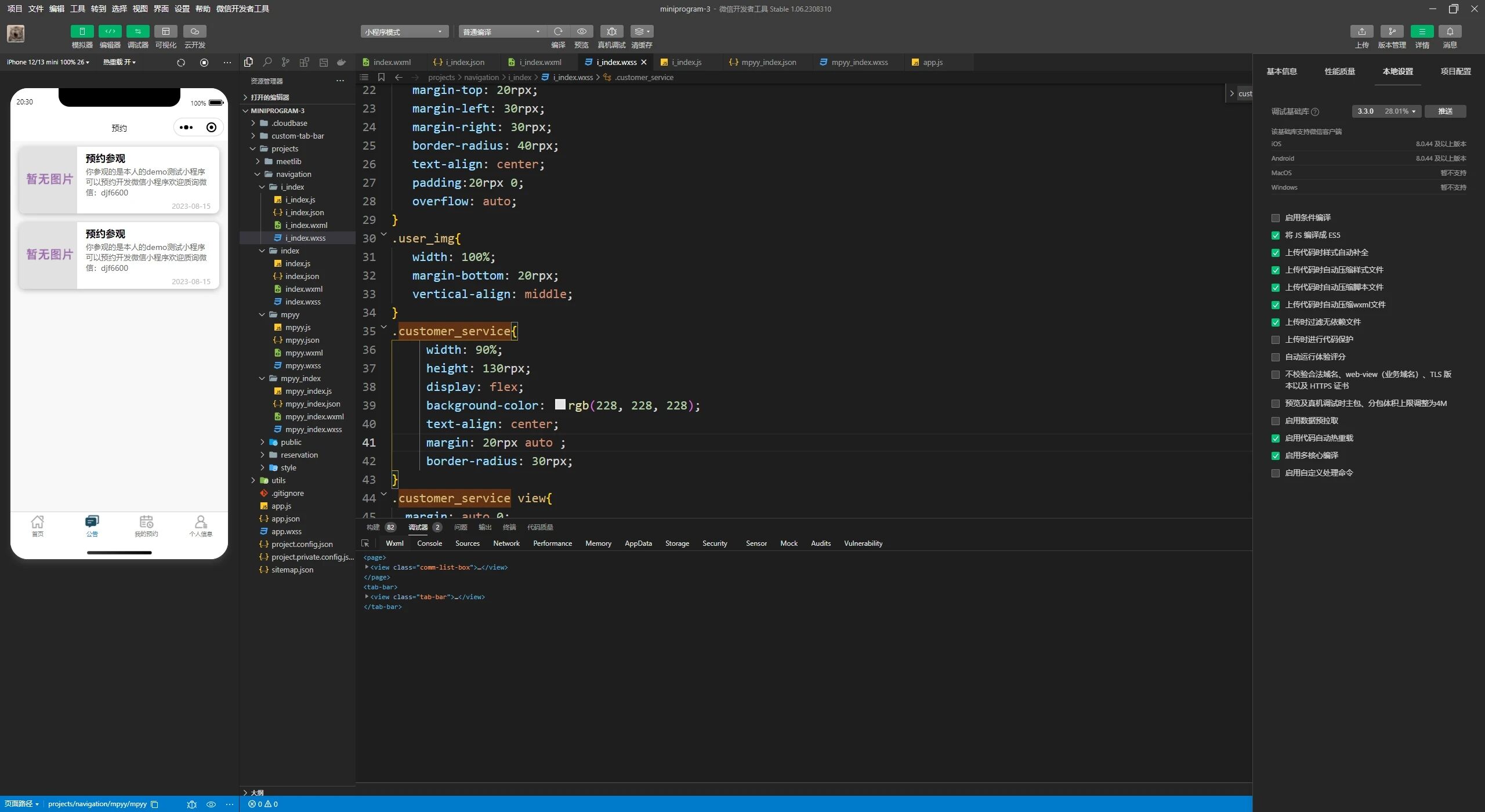Viewport: 1485px width, 812px height.
Task: Click the rgb(228, 228, 228) color swatch
Action: (x=560, y=404)
